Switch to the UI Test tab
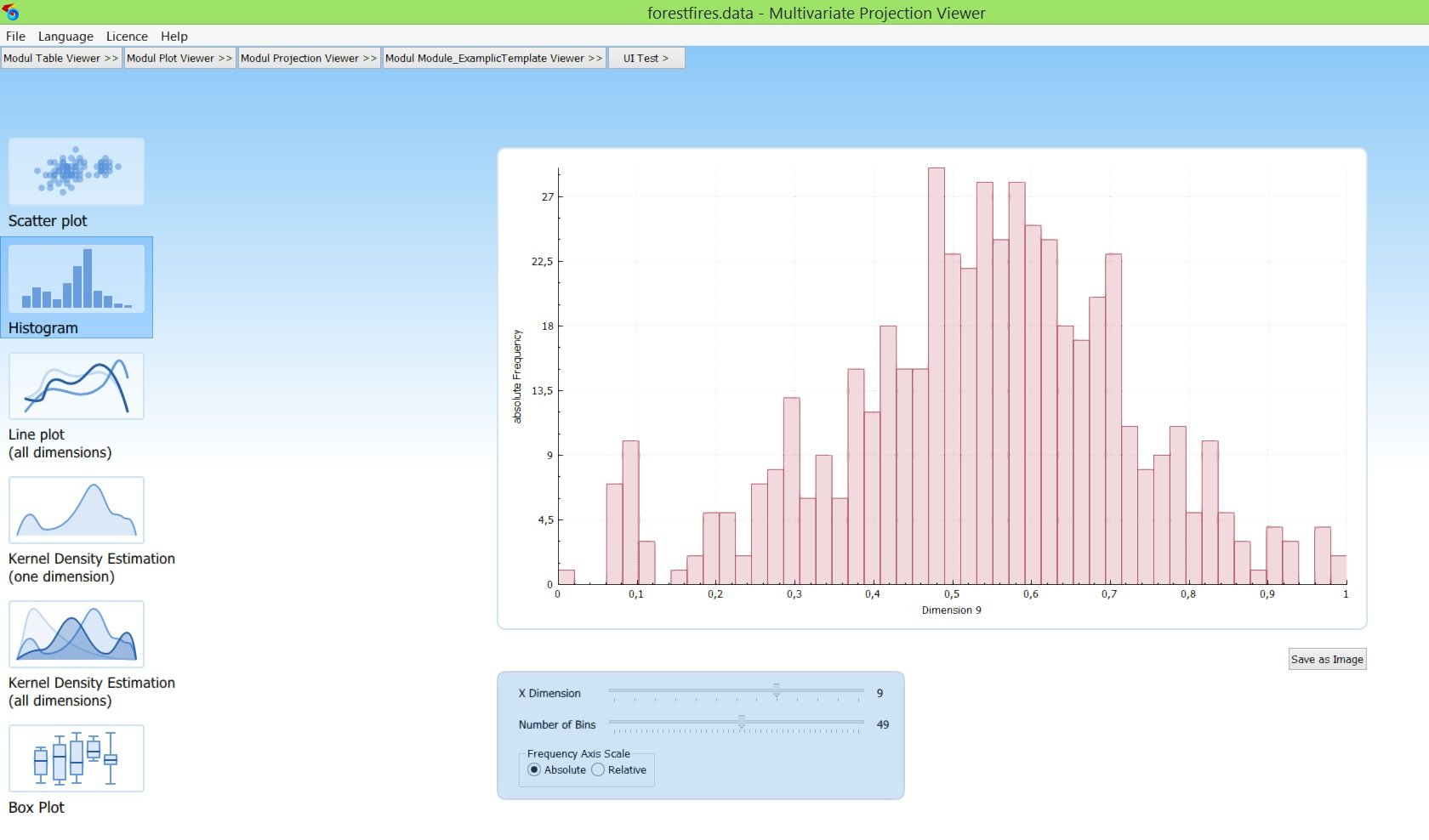The width and height of the screenshot is (1429, 840). (x=646, y=58)
